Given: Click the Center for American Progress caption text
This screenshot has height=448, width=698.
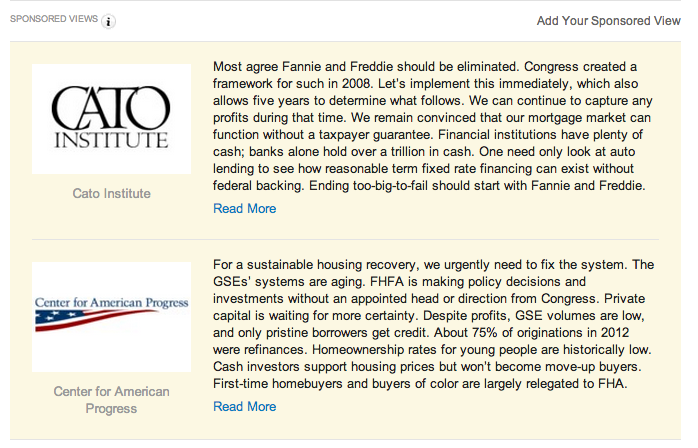Looking at the screenshot, I should point(111,400).
